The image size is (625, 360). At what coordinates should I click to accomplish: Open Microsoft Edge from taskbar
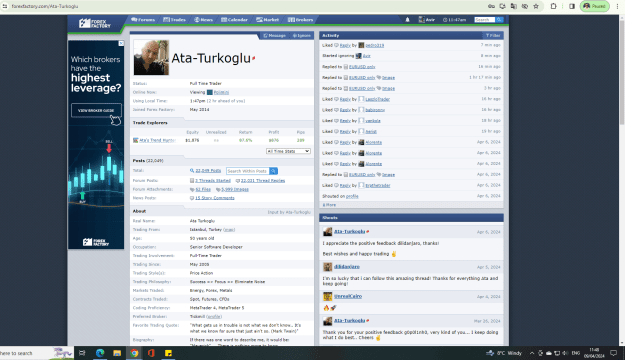coord(100,353)
